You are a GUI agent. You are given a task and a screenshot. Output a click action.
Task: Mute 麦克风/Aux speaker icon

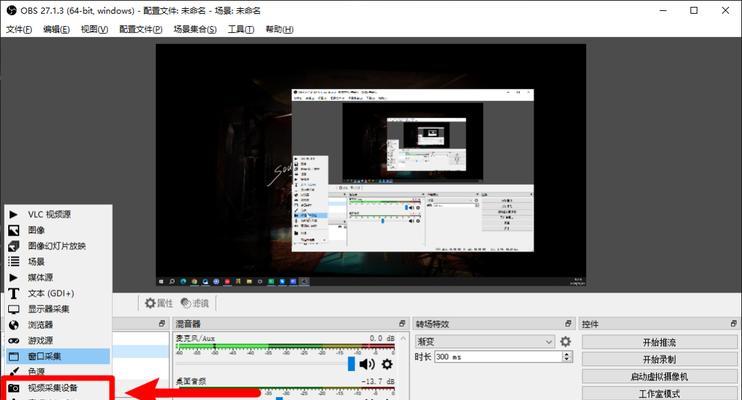click(367, 364)
